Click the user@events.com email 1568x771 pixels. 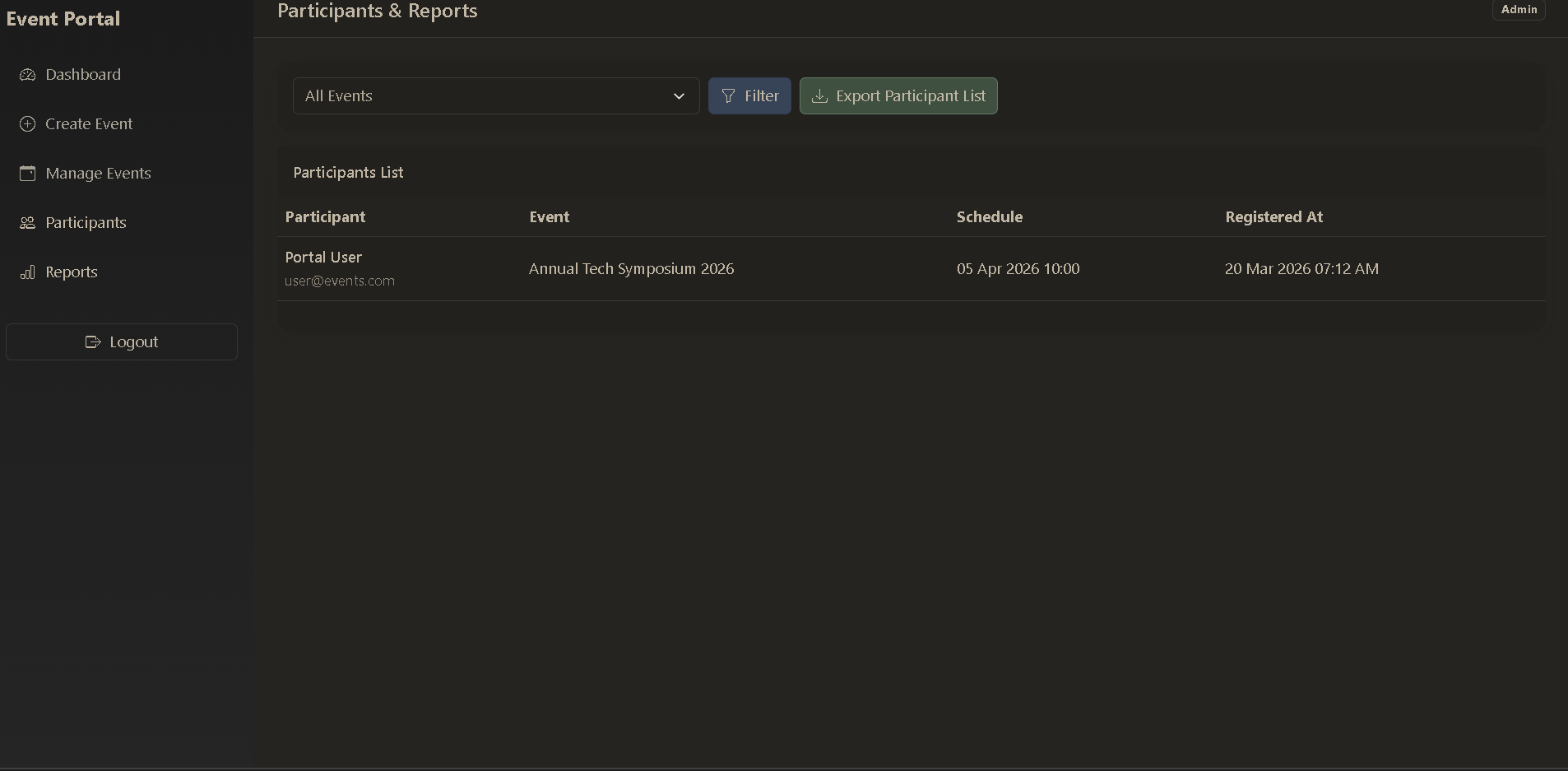340,281
